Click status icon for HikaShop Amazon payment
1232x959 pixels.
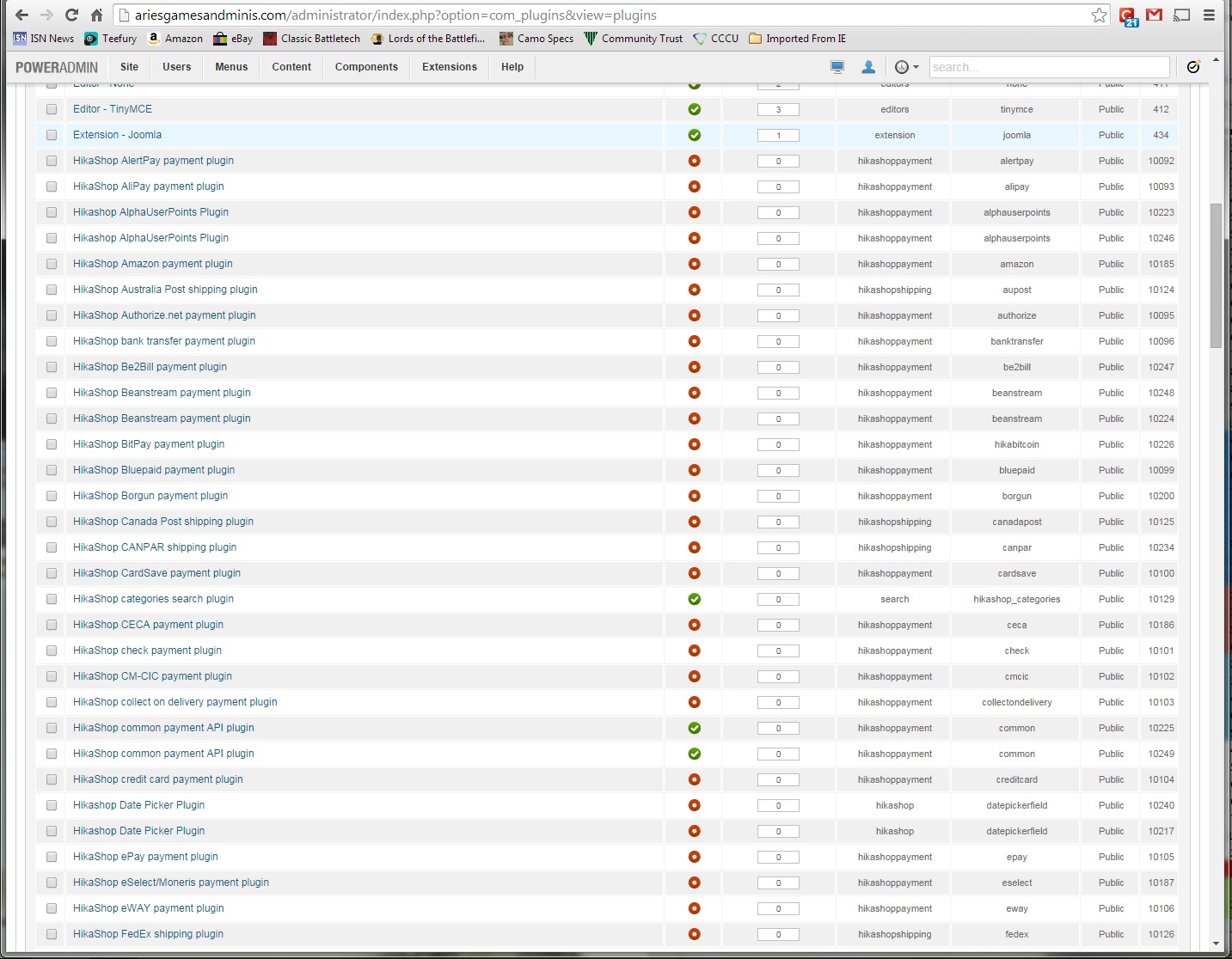[695, 264]
